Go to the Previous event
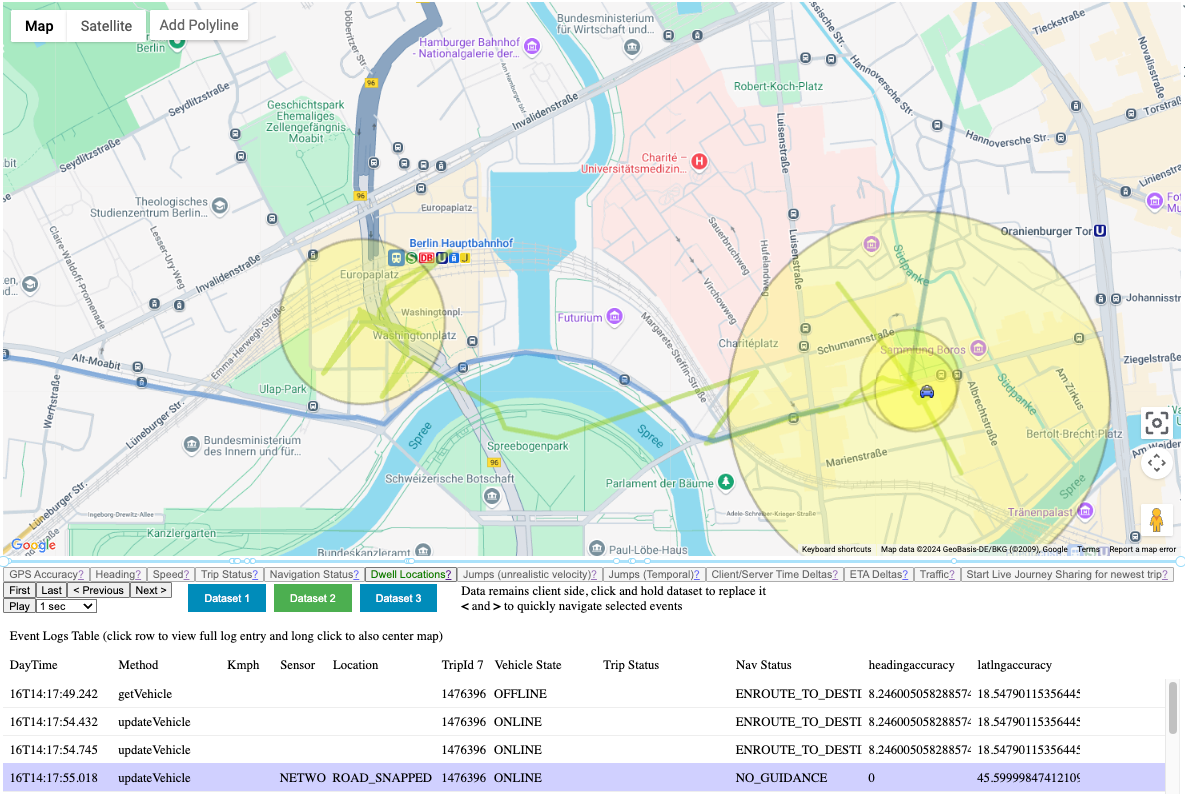This screenshot has width=1185, height=794. coord(98,590)
